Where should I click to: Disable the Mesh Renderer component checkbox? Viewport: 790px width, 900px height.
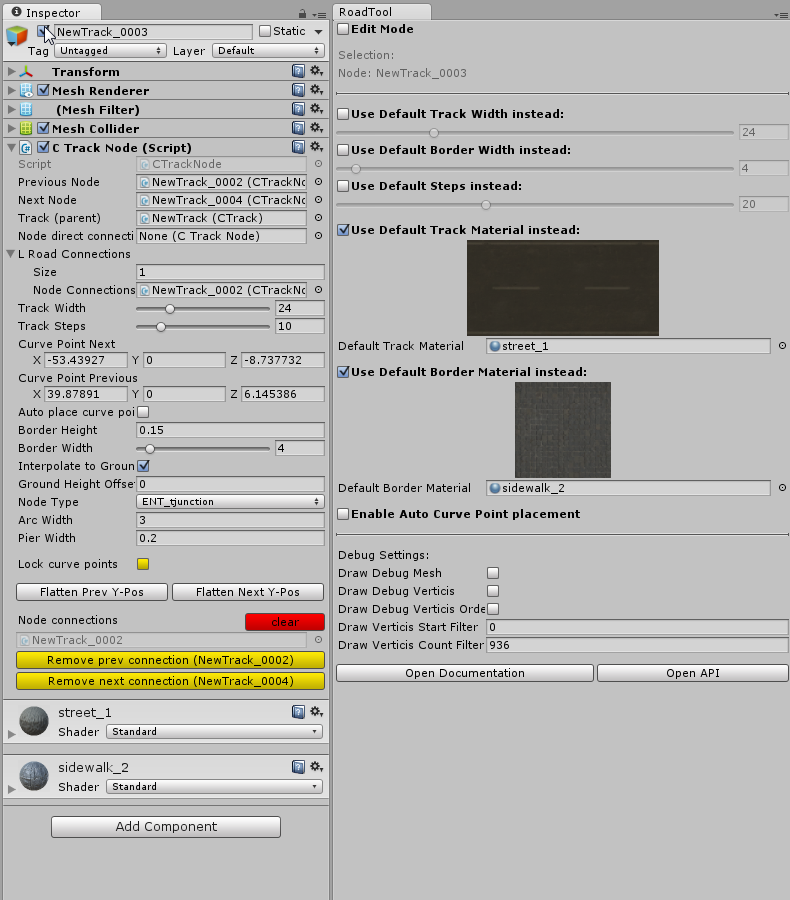coord(43,90)
